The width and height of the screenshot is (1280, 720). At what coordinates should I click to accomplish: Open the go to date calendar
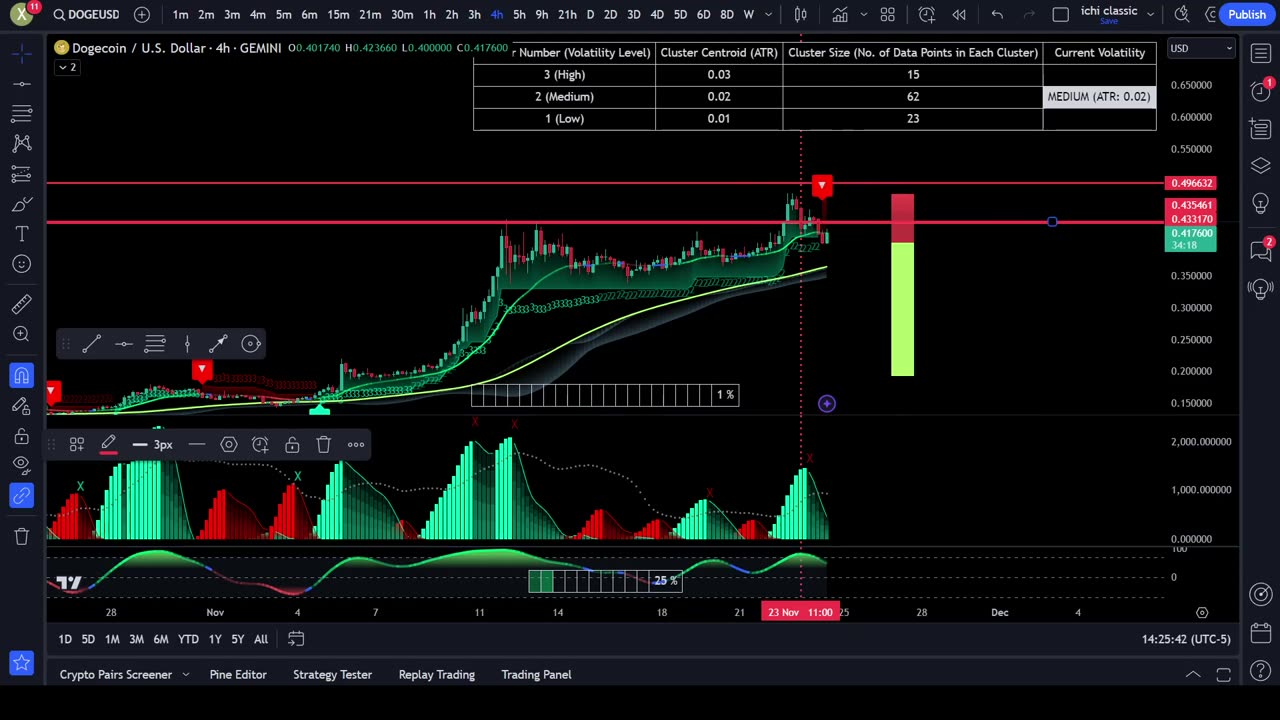296,639
